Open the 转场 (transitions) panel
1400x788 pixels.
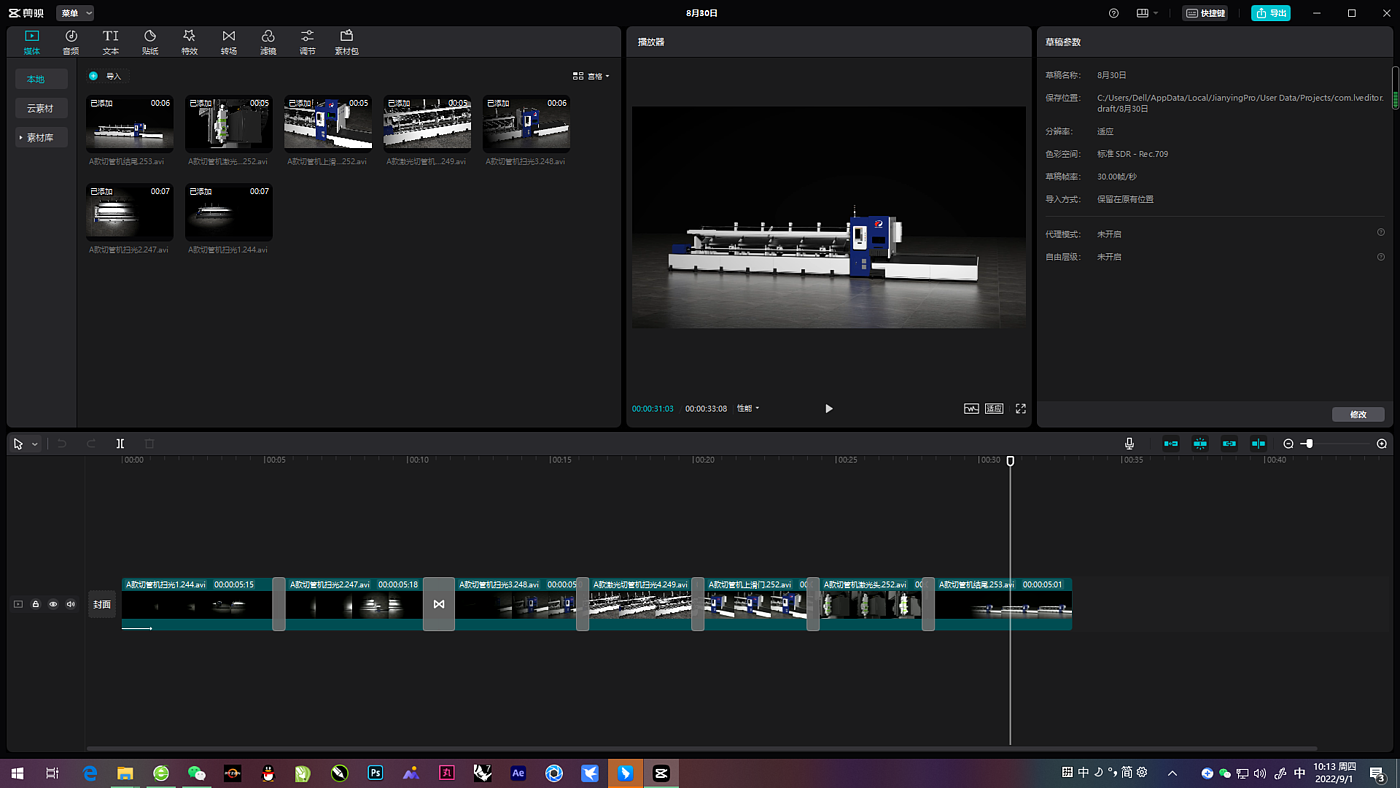point(229,42)
